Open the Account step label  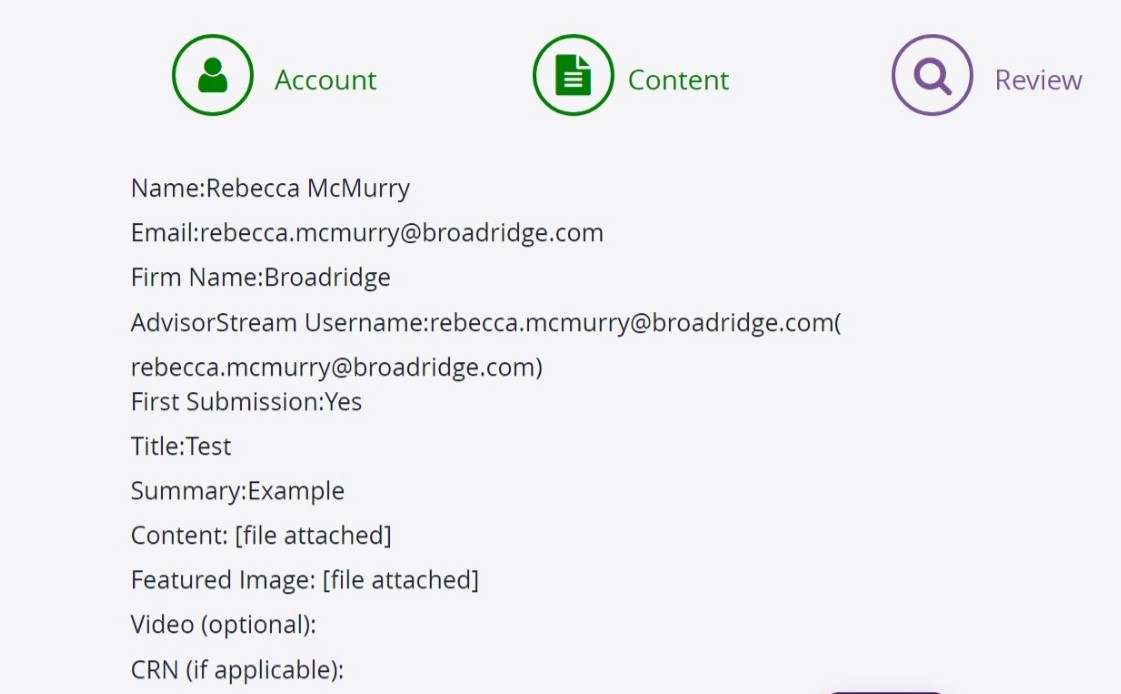(x=325, y=80)
